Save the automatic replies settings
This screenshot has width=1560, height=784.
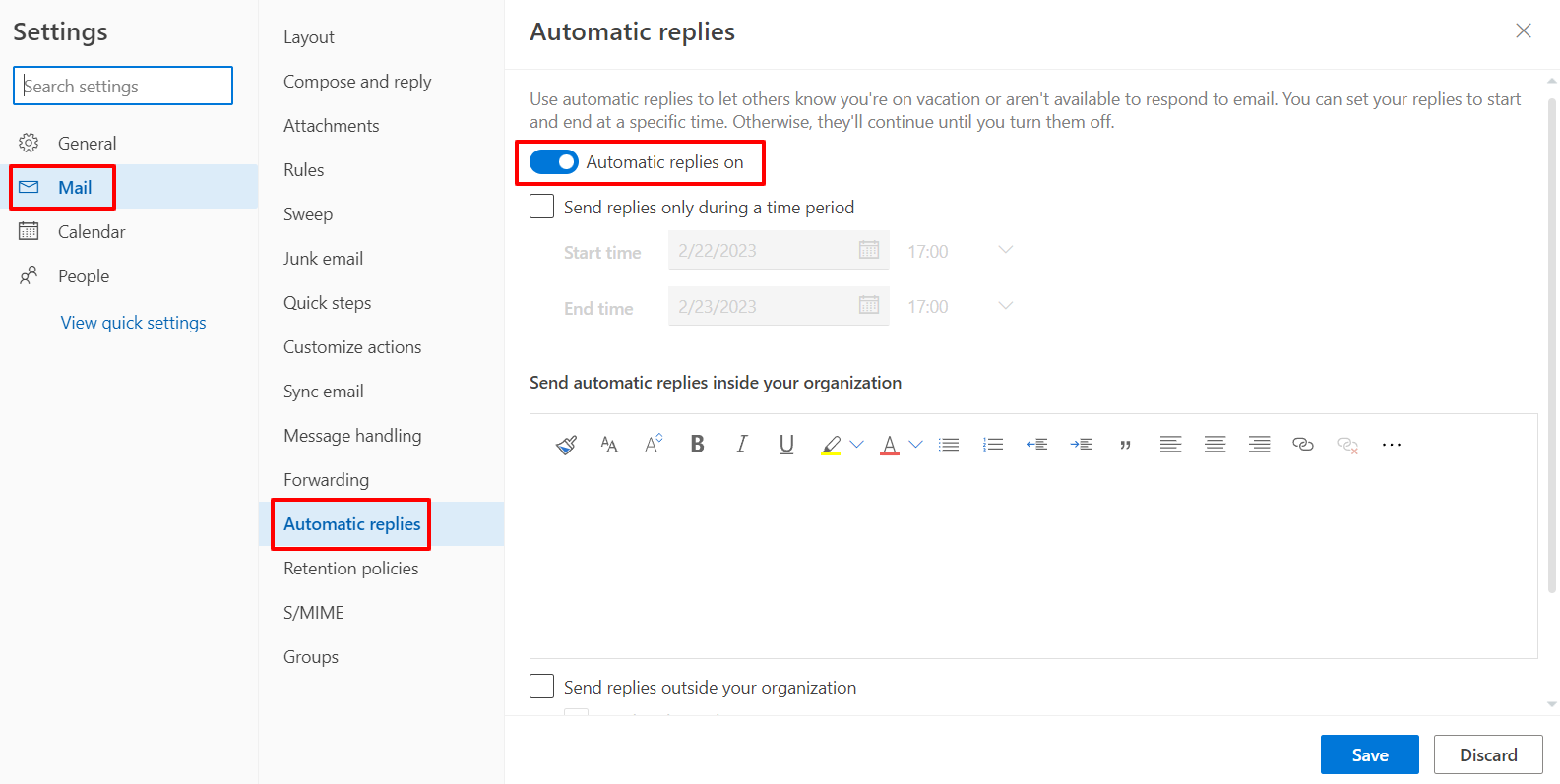(1369, 754)
